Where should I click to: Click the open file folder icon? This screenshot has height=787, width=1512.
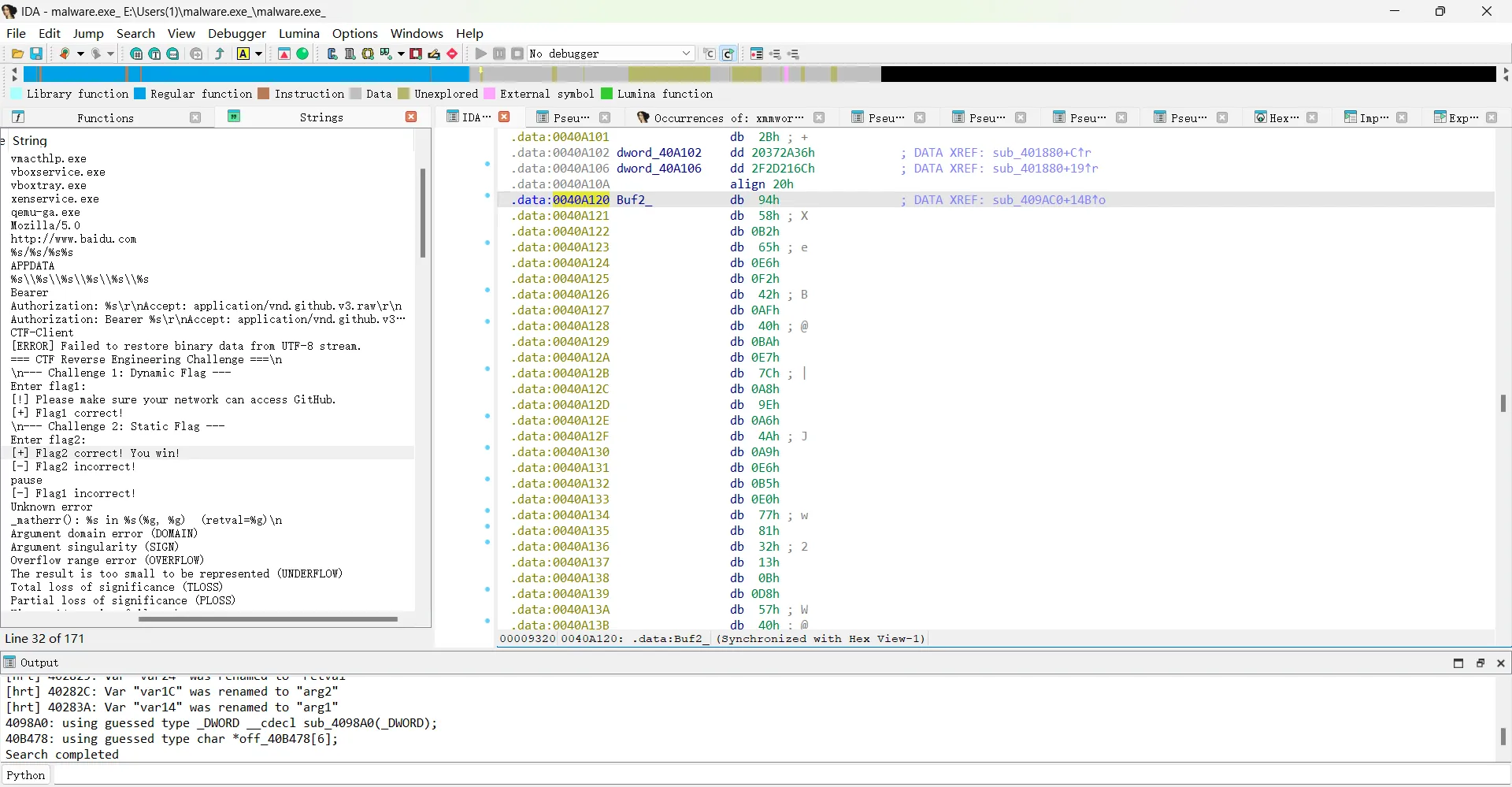[x=17, y=54]
